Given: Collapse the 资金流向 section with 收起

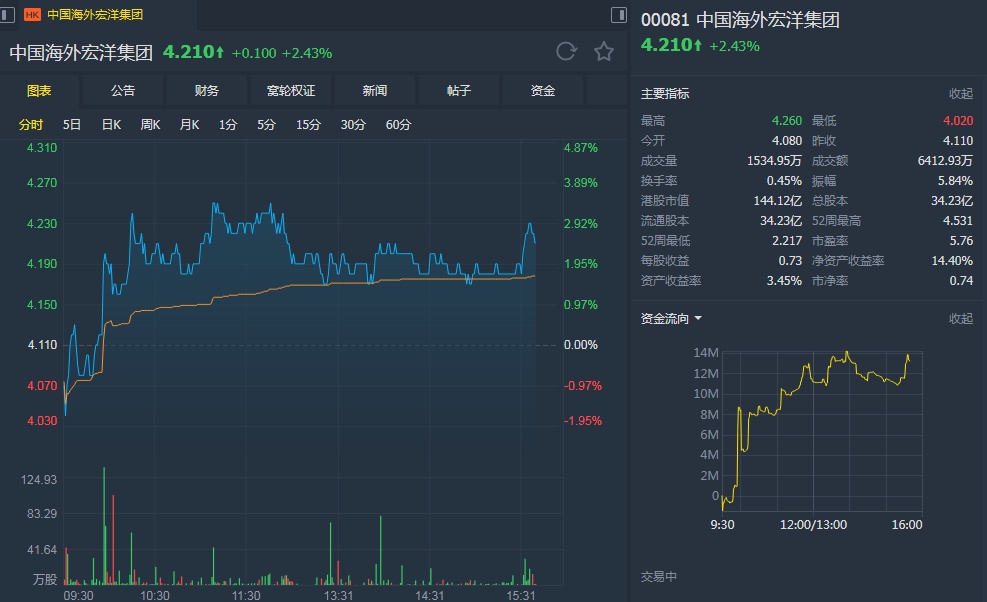Looking at the screenshot, I should coord(960,319).
